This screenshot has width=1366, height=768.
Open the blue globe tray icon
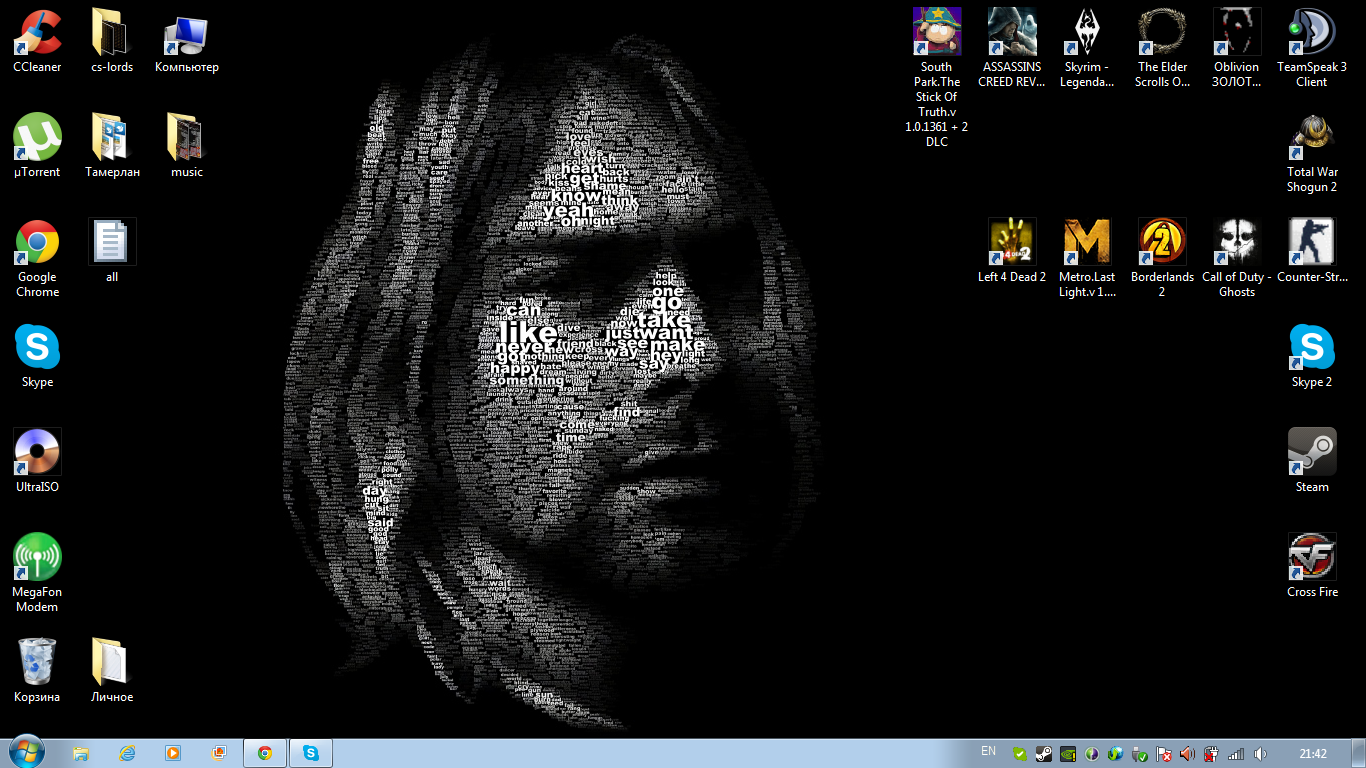1116,754
